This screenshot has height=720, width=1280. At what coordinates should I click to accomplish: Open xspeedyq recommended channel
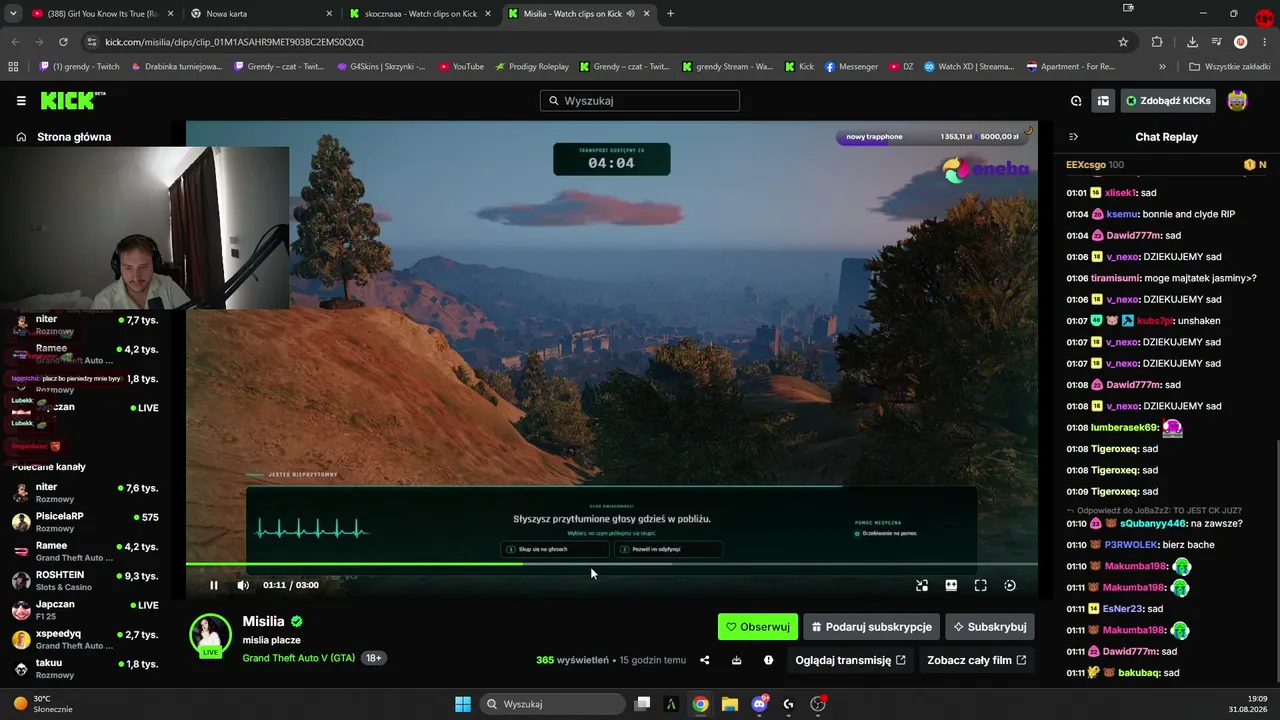[x=85, y=639]
